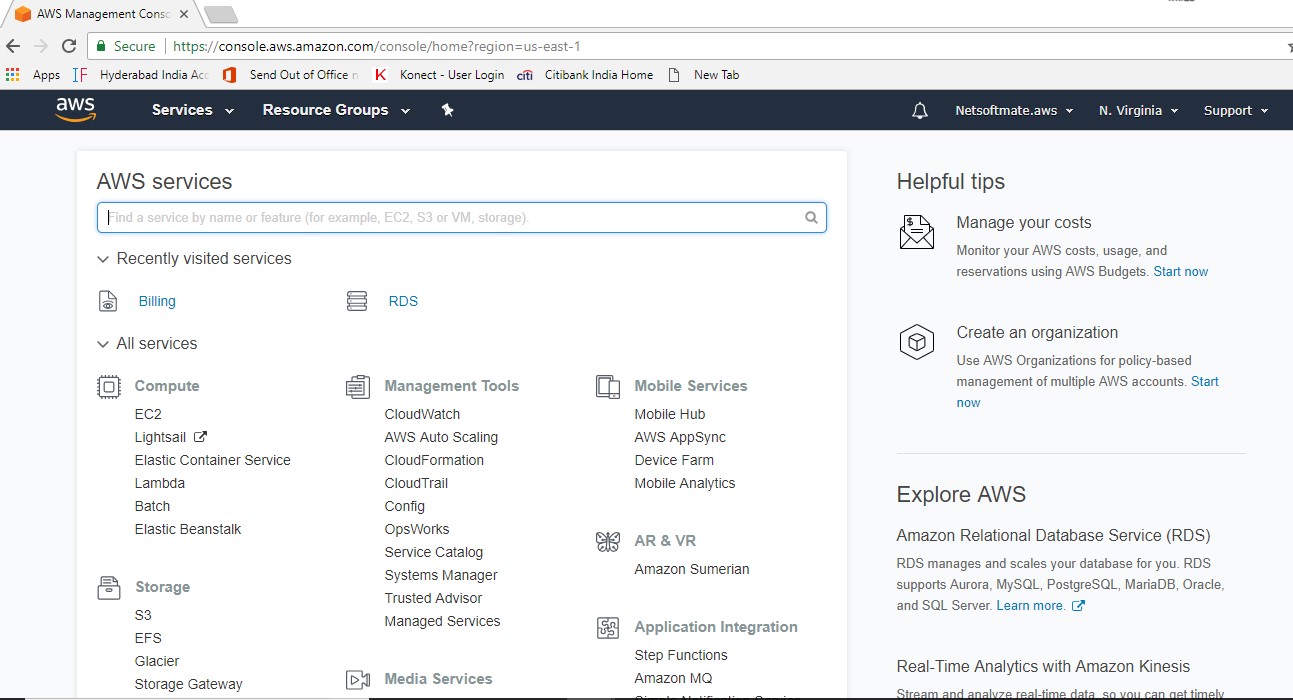Click the Storage category icon

pyautogui.click(x=108, y=587)
